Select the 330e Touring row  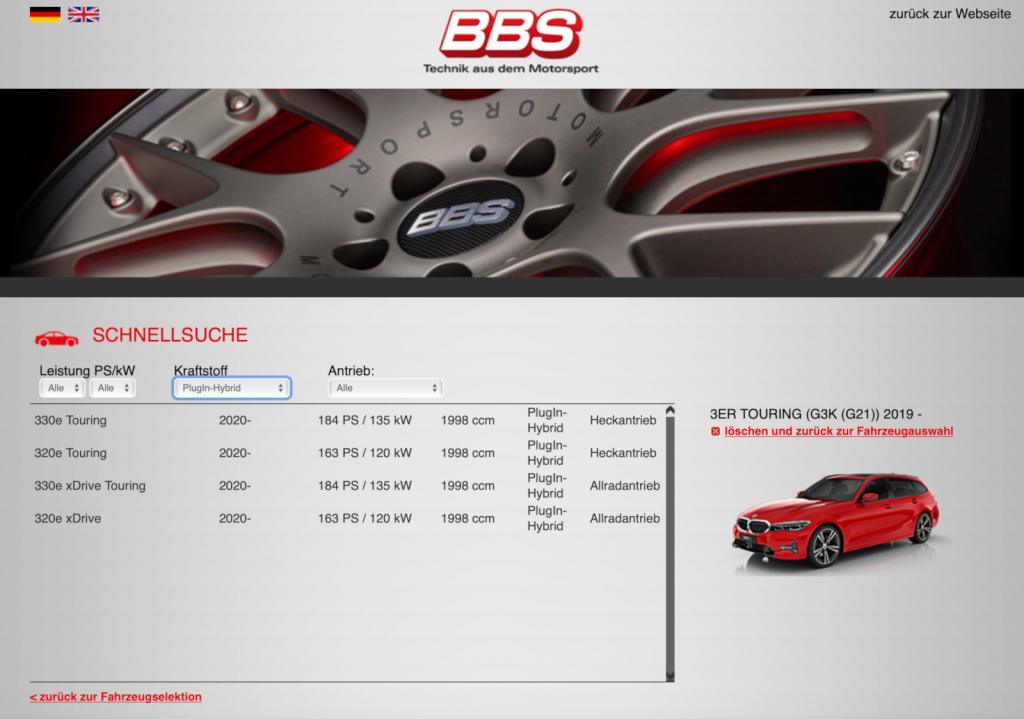click(x=347, y=421)
